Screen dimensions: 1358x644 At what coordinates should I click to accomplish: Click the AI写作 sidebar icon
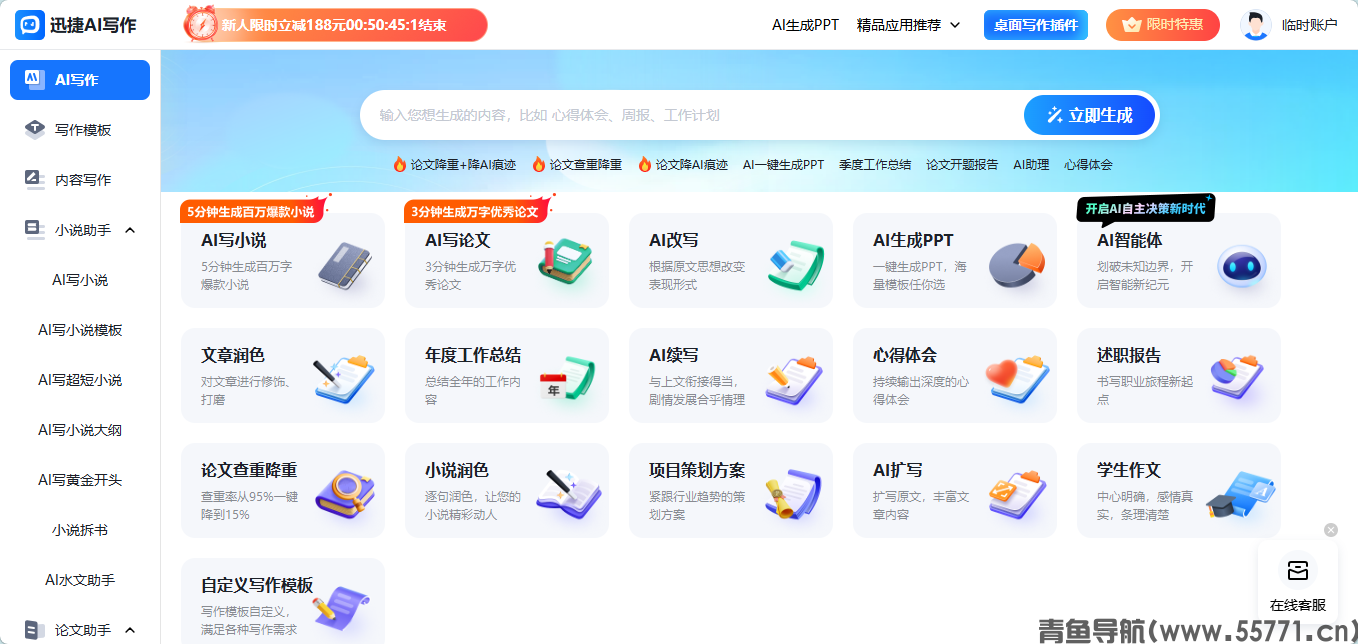(34, 79)
